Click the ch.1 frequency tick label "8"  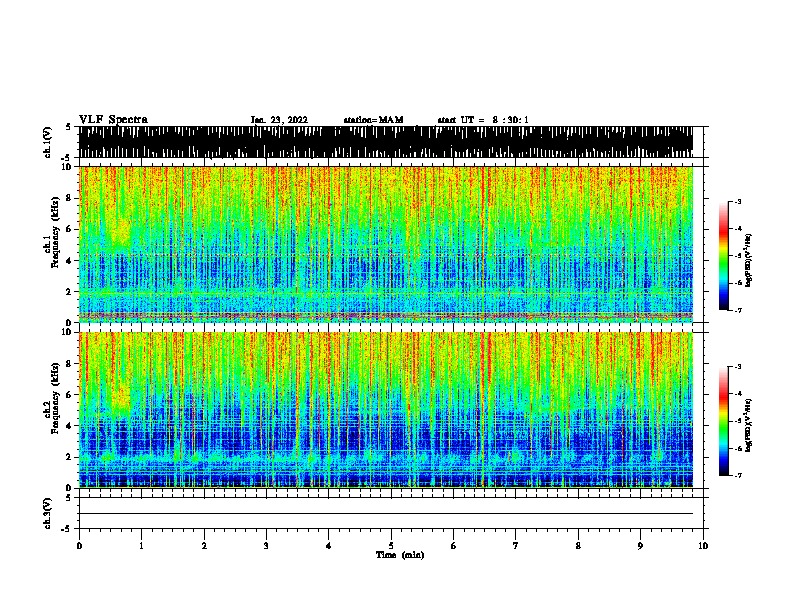click(x=69, y=198)
